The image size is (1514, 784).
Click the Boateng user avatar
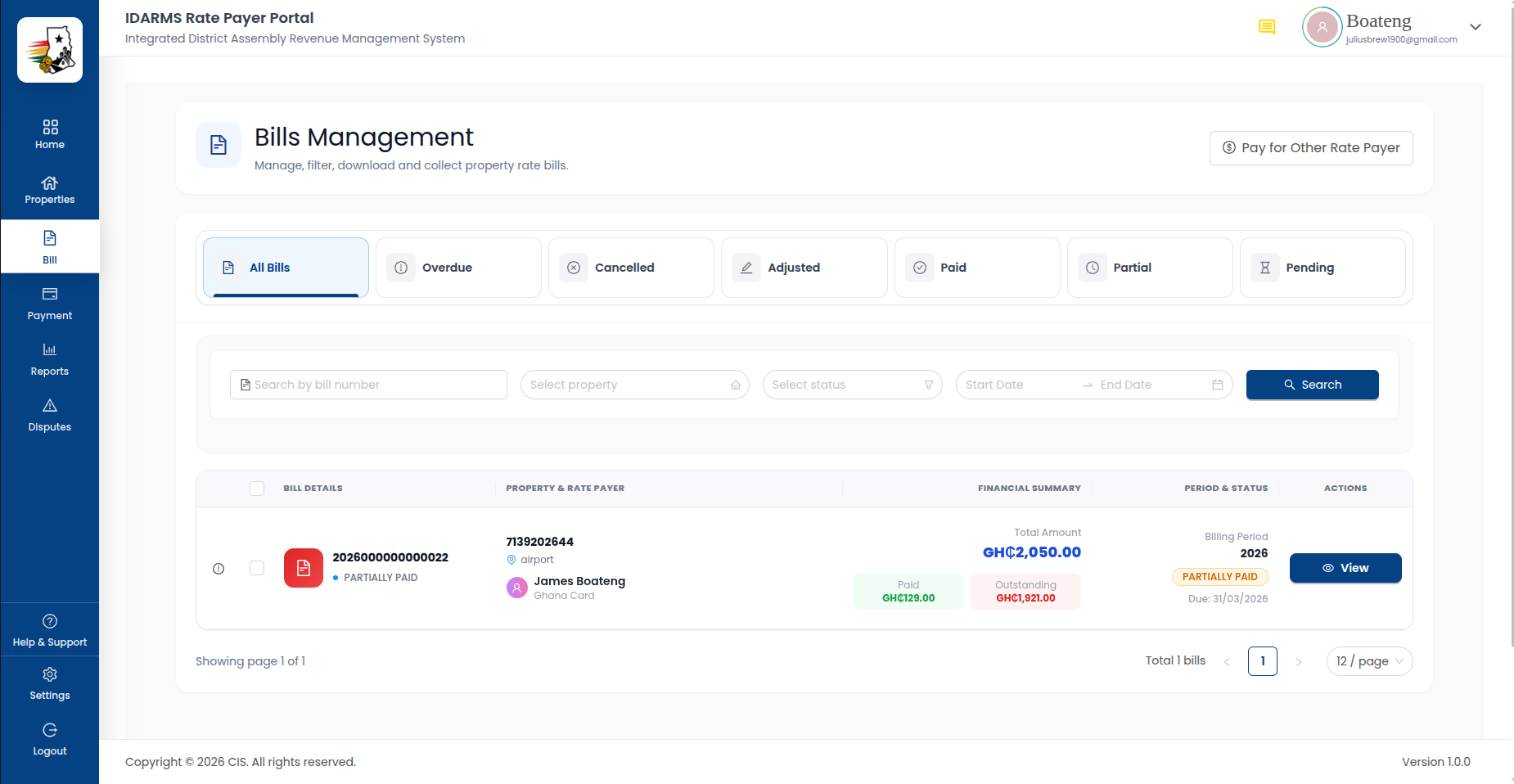tap(1322, 27)
